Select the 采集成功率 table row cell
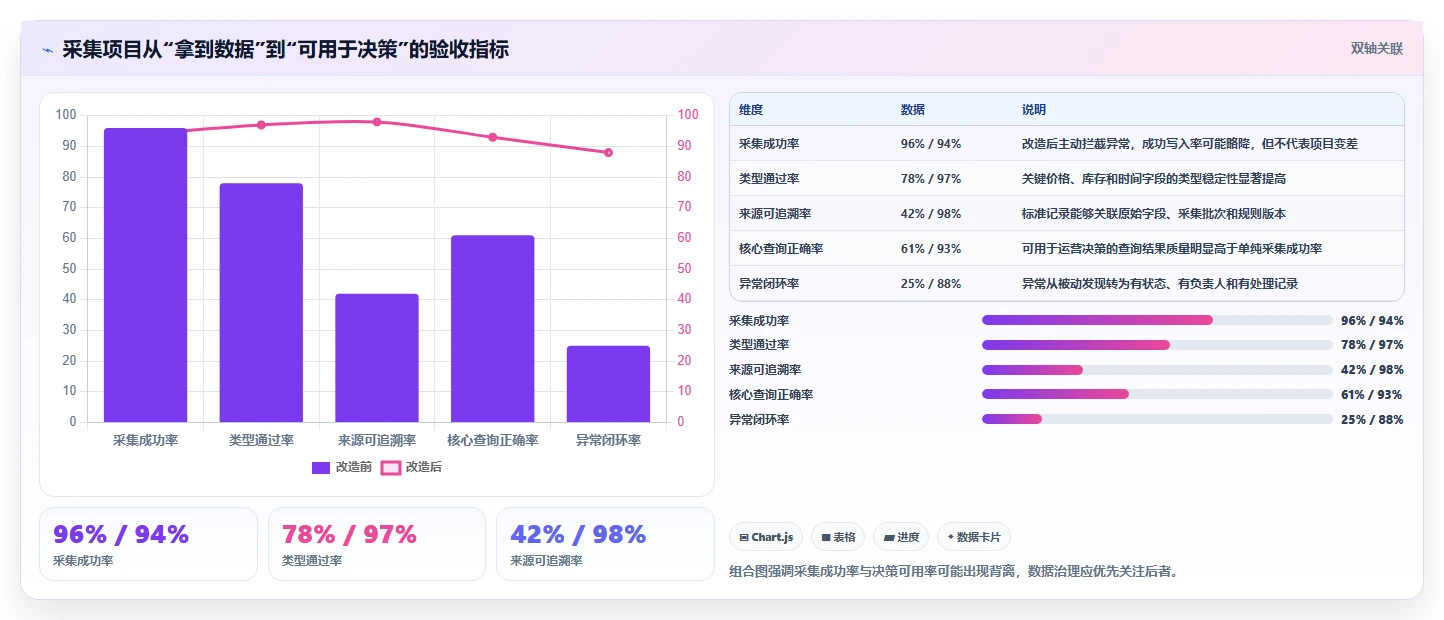Screen dimensions: 1444x620 (x=769, y=144)
